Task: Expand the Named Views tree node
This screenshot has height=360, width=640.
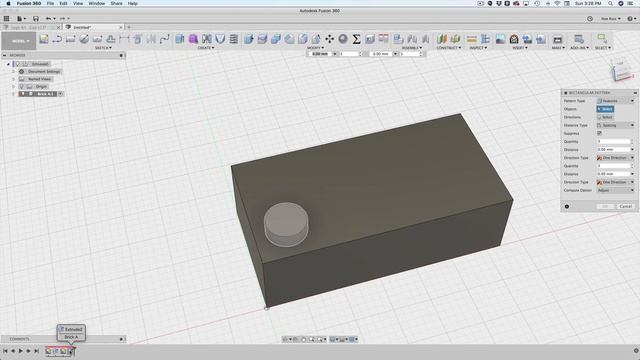Action: 13,79
